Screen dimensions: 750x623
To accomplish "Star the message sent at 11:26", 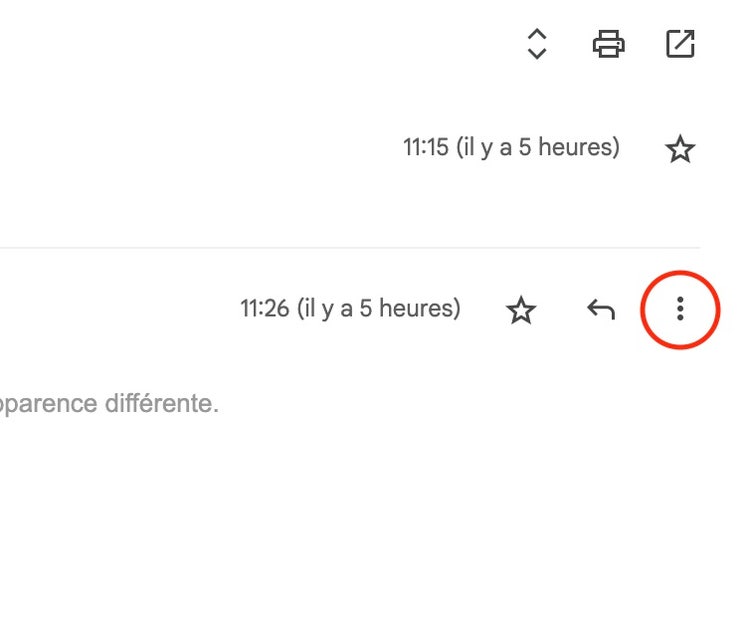I will (521, 310).
